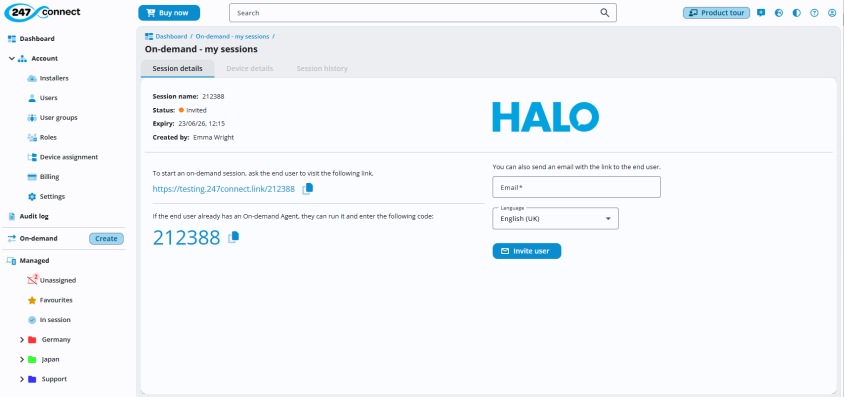Click the Invite user button

tap(527, 251)
